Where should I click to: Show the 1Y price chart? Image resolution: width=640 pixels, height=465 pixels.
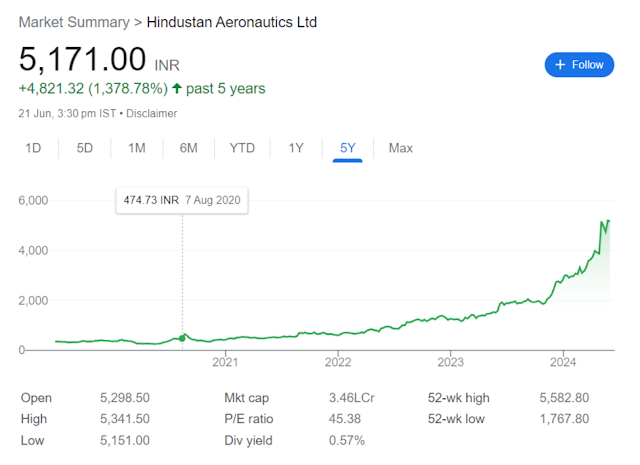click(296, 148)
